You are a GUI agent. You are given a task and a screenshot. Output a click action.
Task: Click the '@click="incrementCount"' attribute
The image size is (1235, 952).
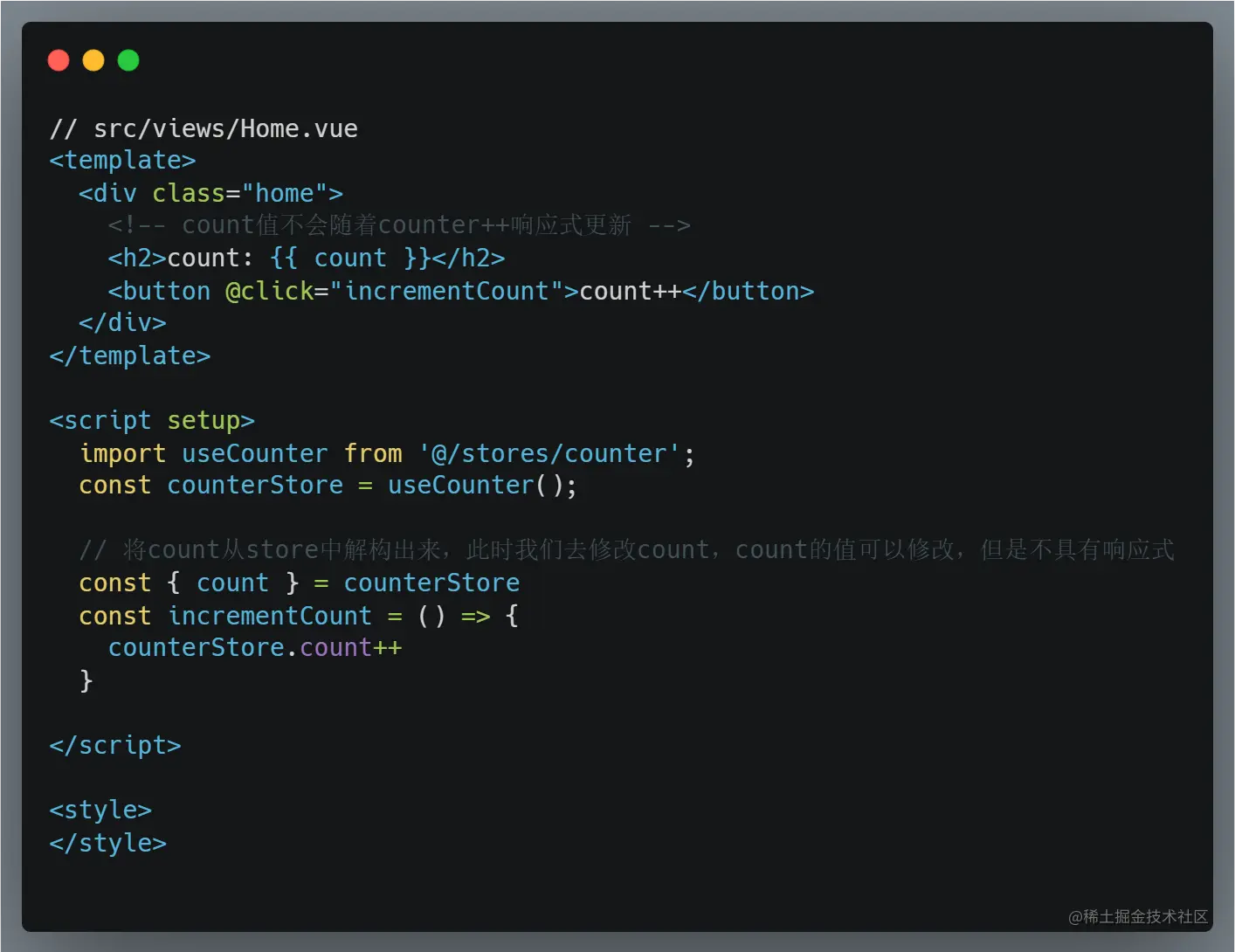point(395,291)
